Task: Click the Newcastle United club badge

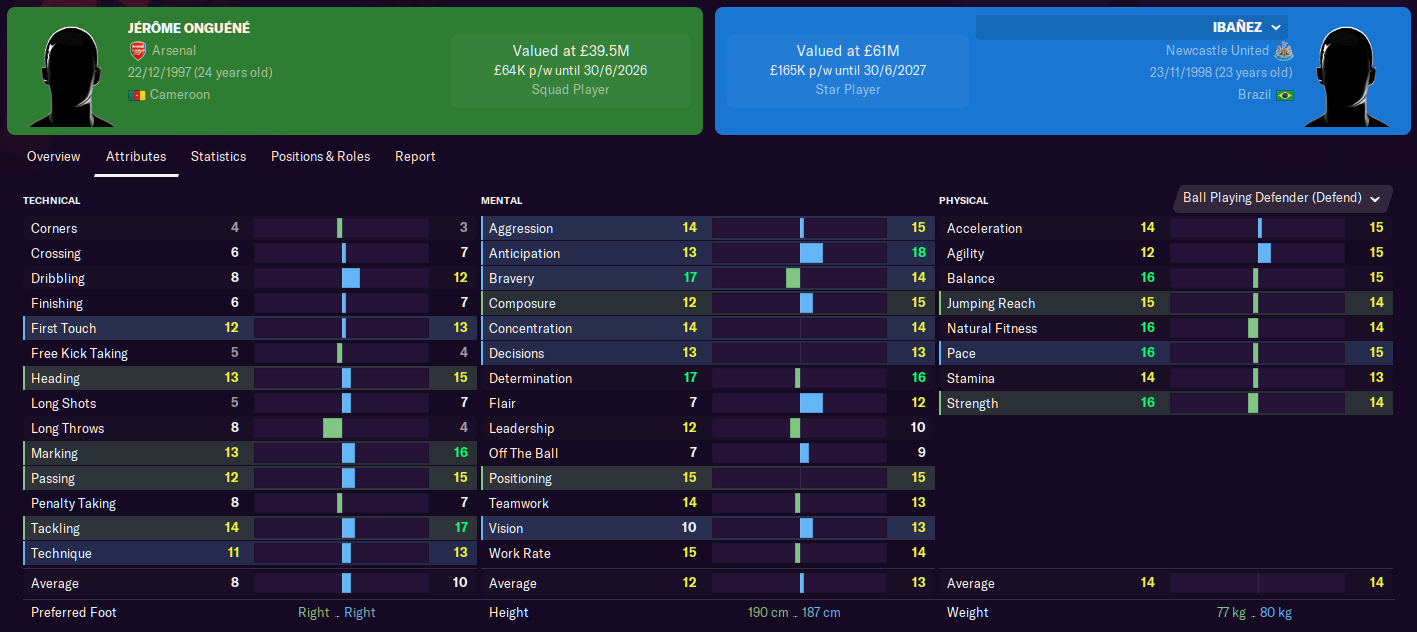Action: 1283,50
